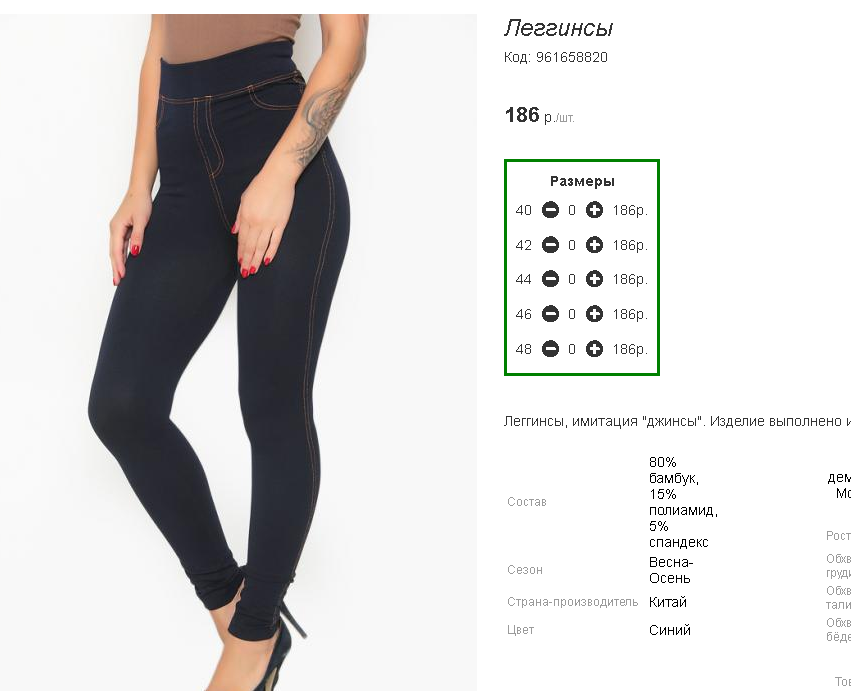
Task: Click quantity value for size 48
Action: point(571,349)
